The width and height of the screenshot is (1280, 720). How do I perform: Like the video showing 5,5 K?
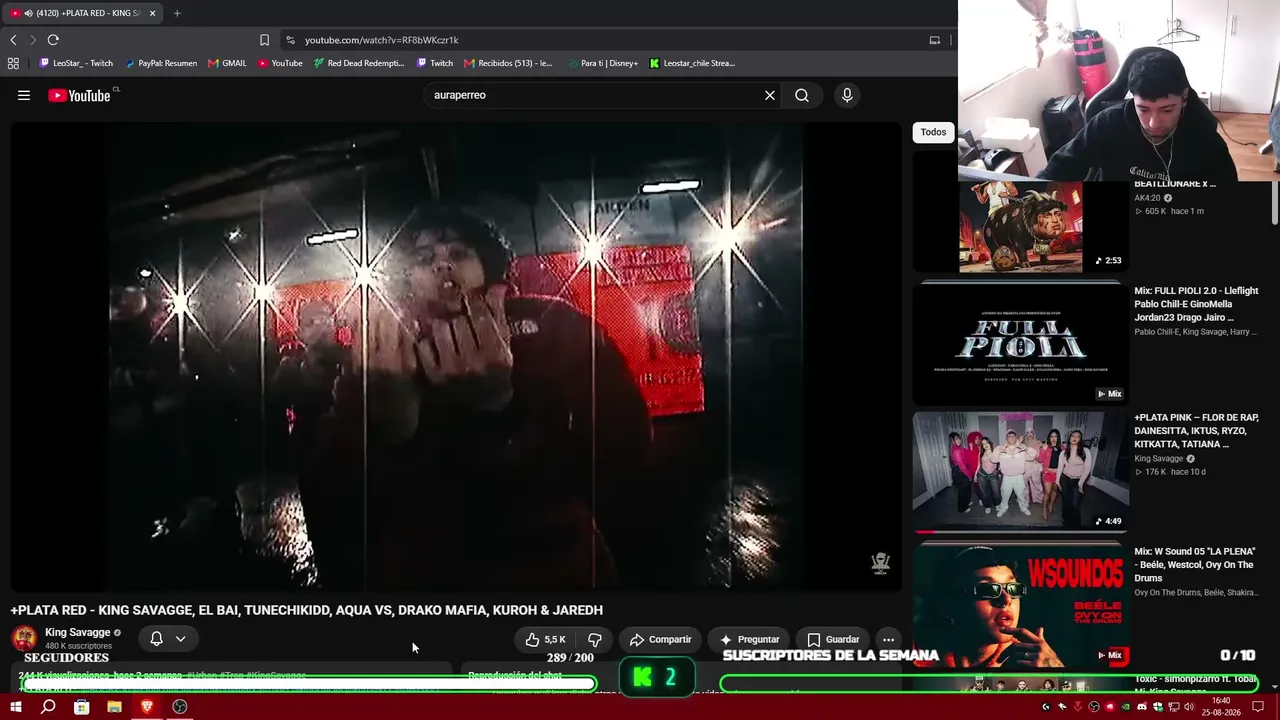546,639
